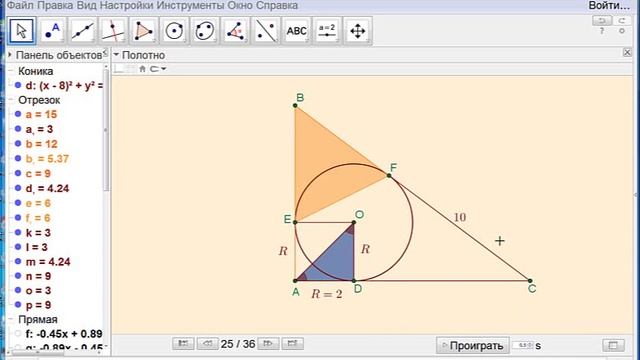Image resolution: width=640 pixels, height=360 pixels.
Task: Click point C on the canvas
Action: tap(530, 281)
